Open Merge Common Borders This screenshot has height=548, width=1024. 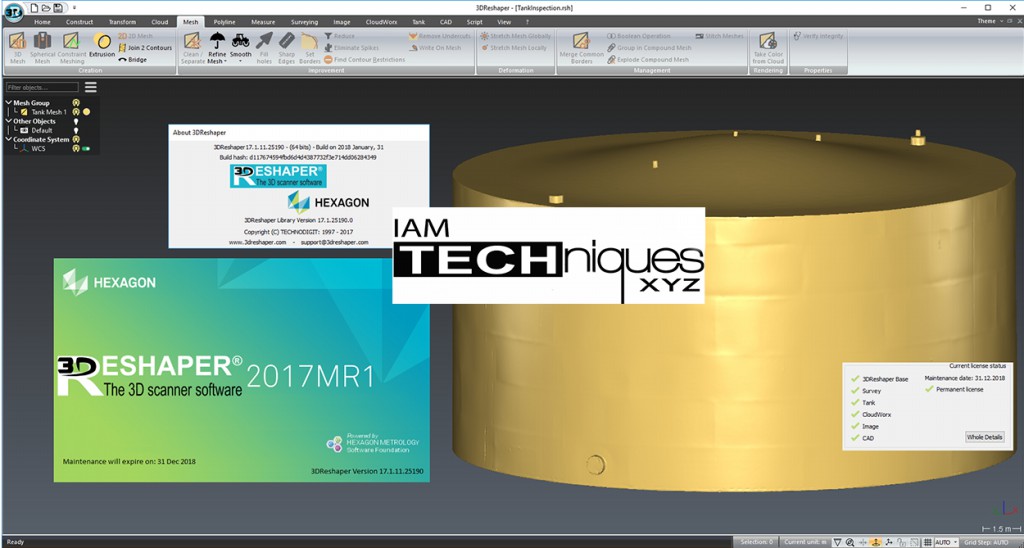[581, 48]
